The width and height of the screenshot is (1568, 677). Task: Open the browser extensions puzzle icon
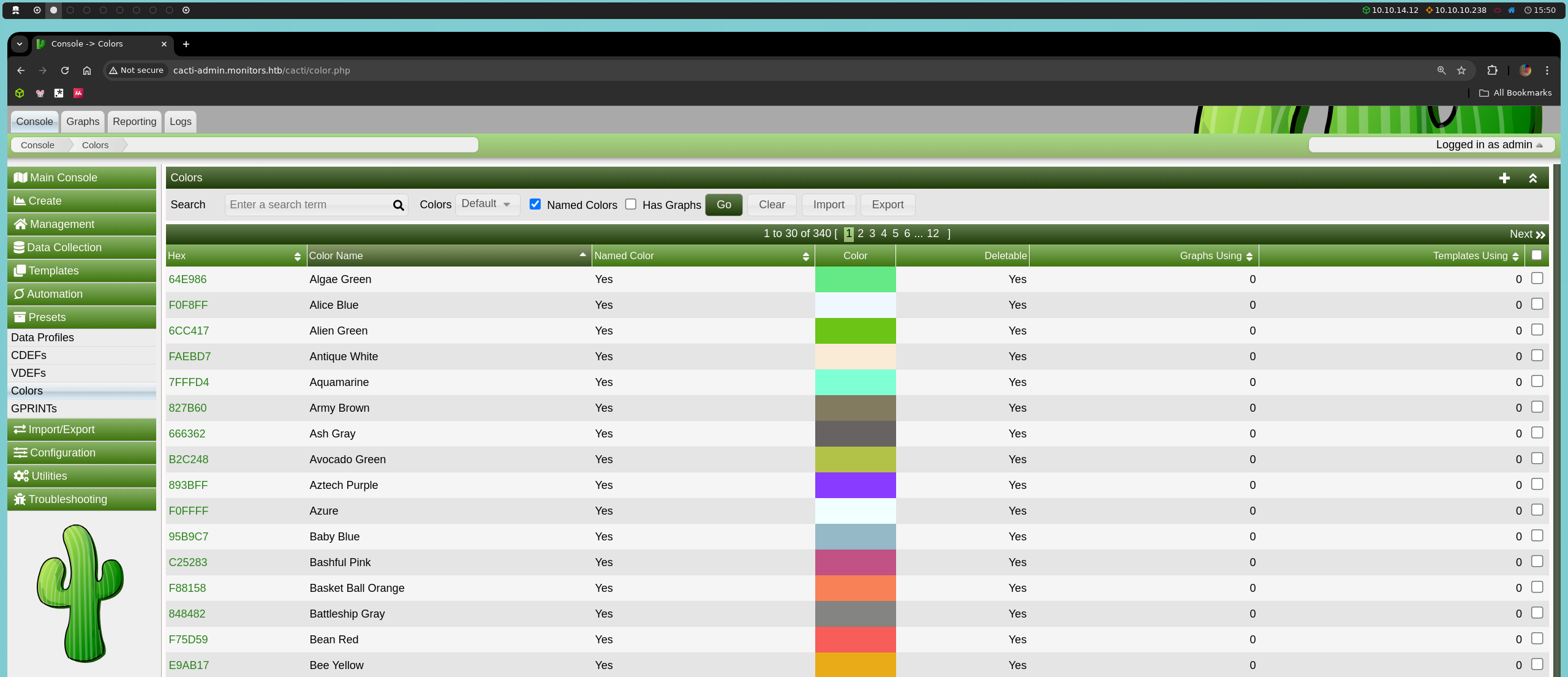tap(1492, 70)
